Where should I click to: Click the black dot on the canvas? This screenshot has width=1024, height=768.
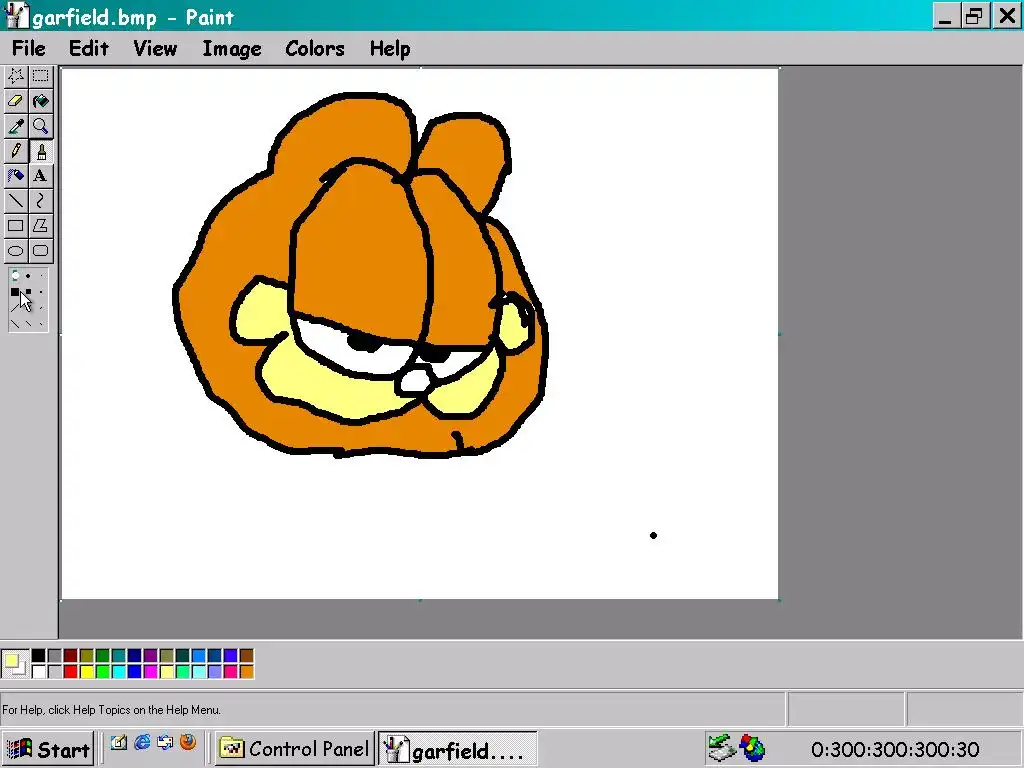coord(653,536)
